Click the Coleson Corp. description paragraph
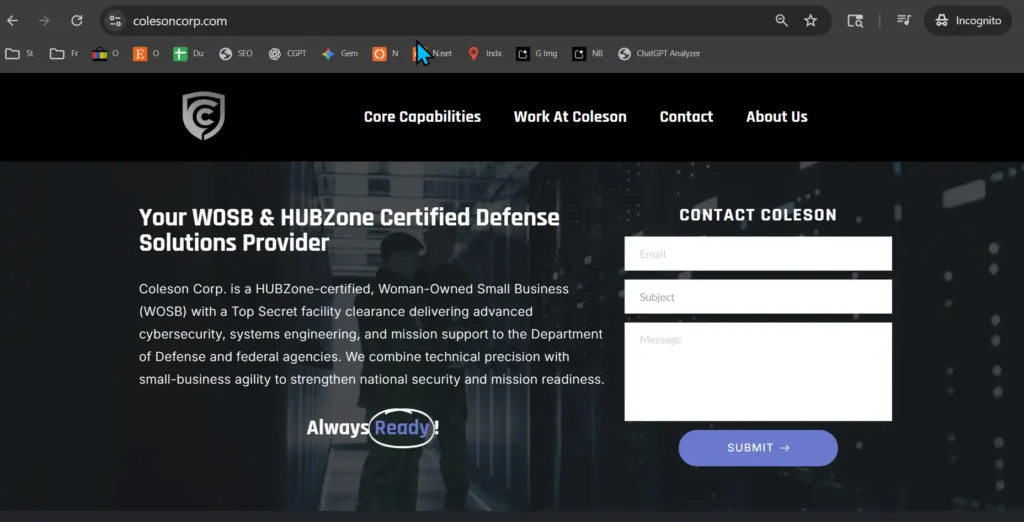The width and height of the screenshot is (1024, 522). click(x=371, y=334)
